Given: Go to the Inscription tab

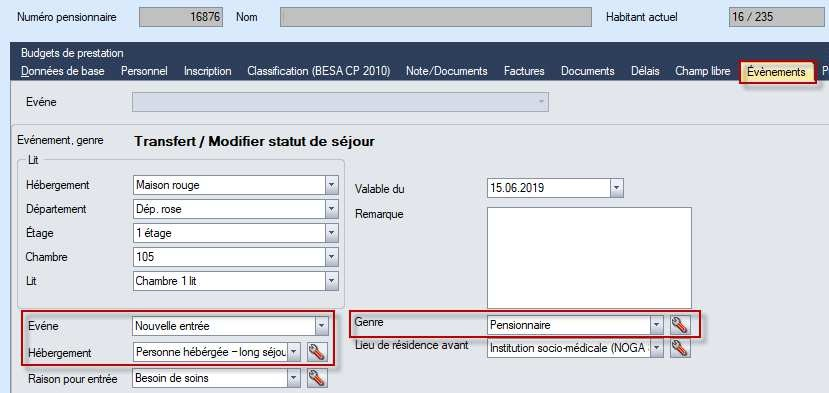Looking at the screenshot, I should 207,71.
